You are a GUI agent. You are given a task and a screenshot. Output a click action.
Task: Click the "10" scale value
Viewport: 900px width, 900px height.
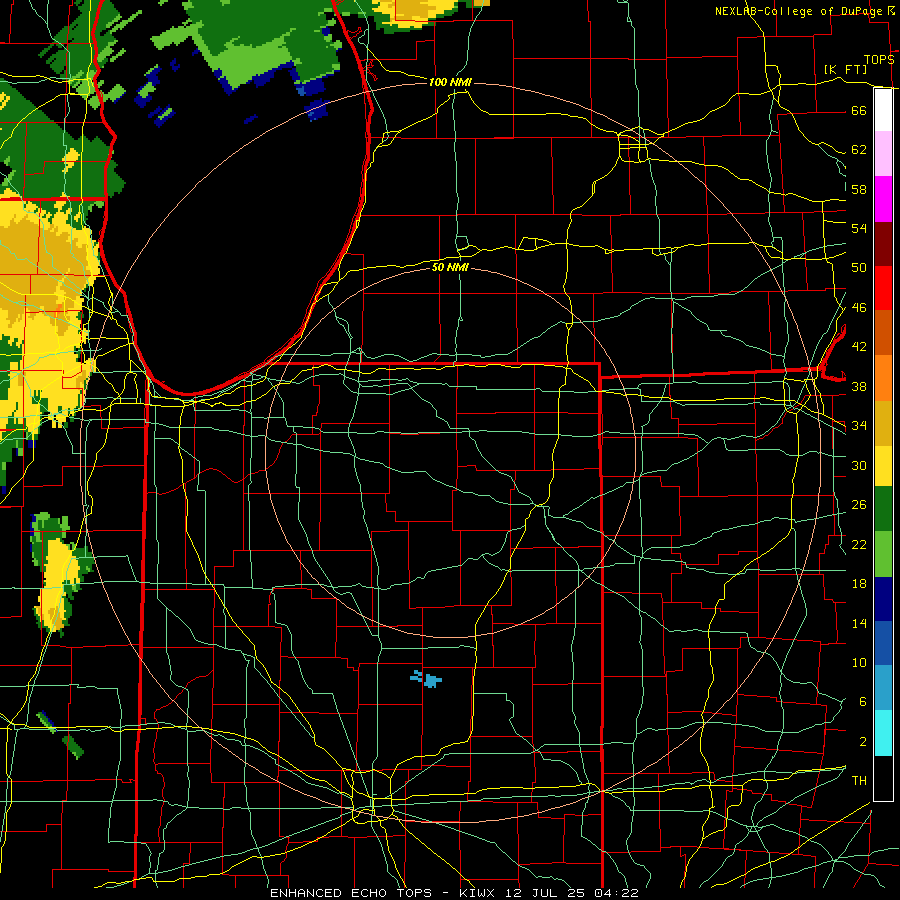click(859, 663)
